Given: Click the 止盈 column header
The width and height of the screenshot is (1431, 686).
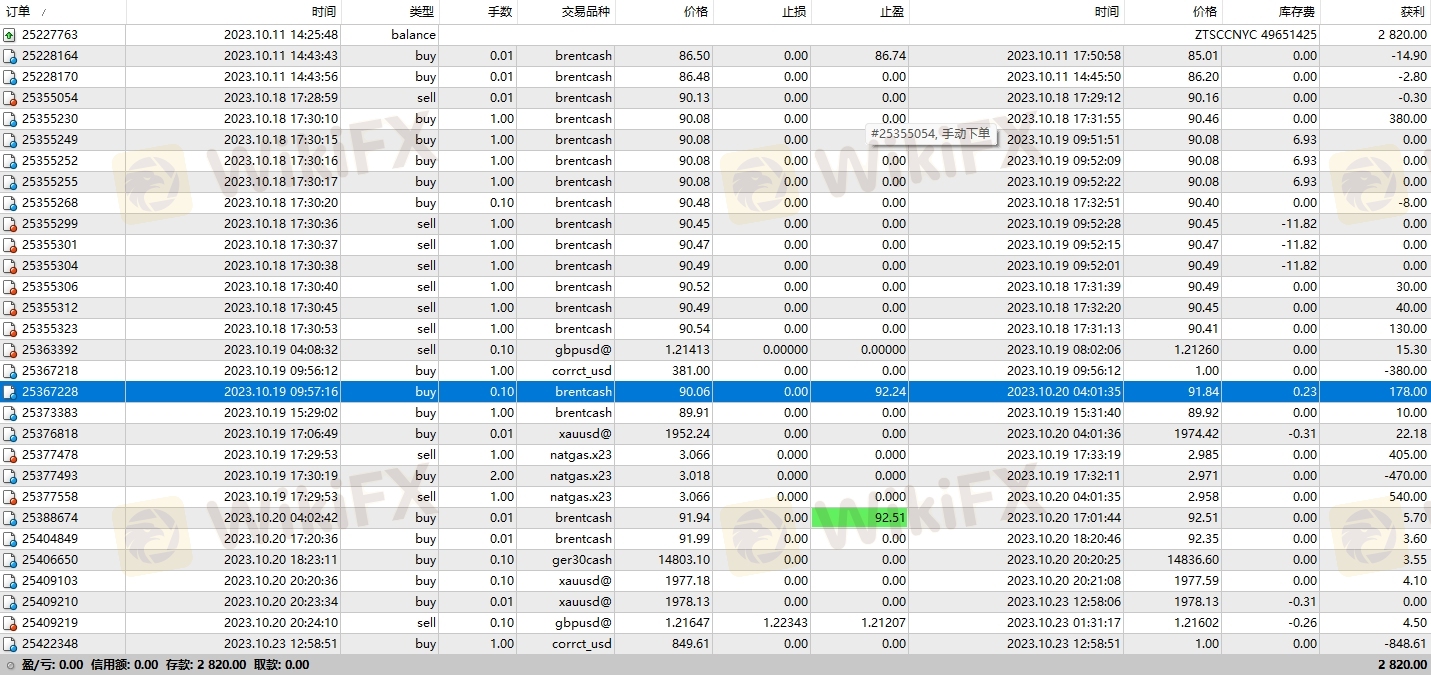Looking at the screenshot, I should click(892, 12).
